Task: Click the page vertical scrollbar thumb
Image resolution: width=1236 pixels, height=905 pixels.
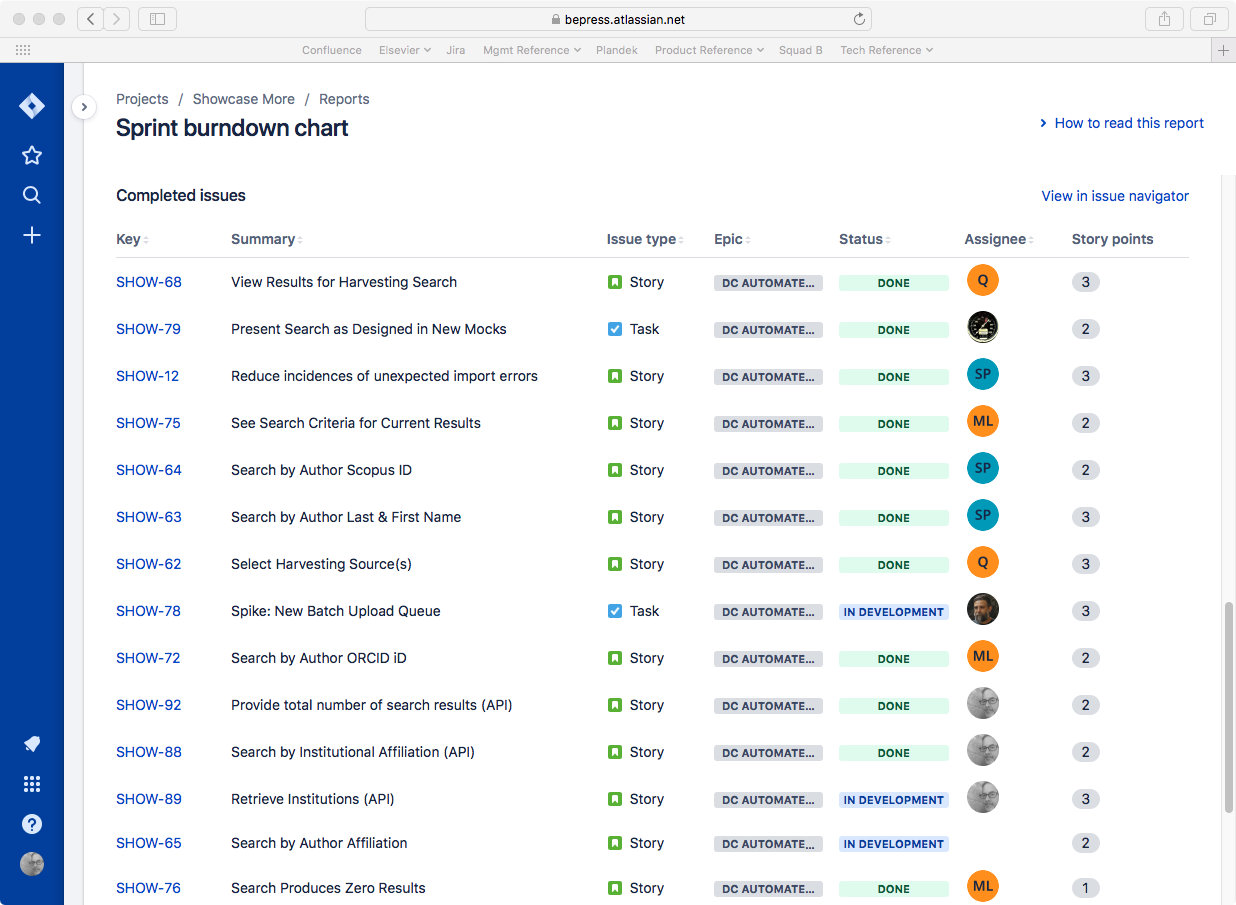Action: tap(1229, 706)
